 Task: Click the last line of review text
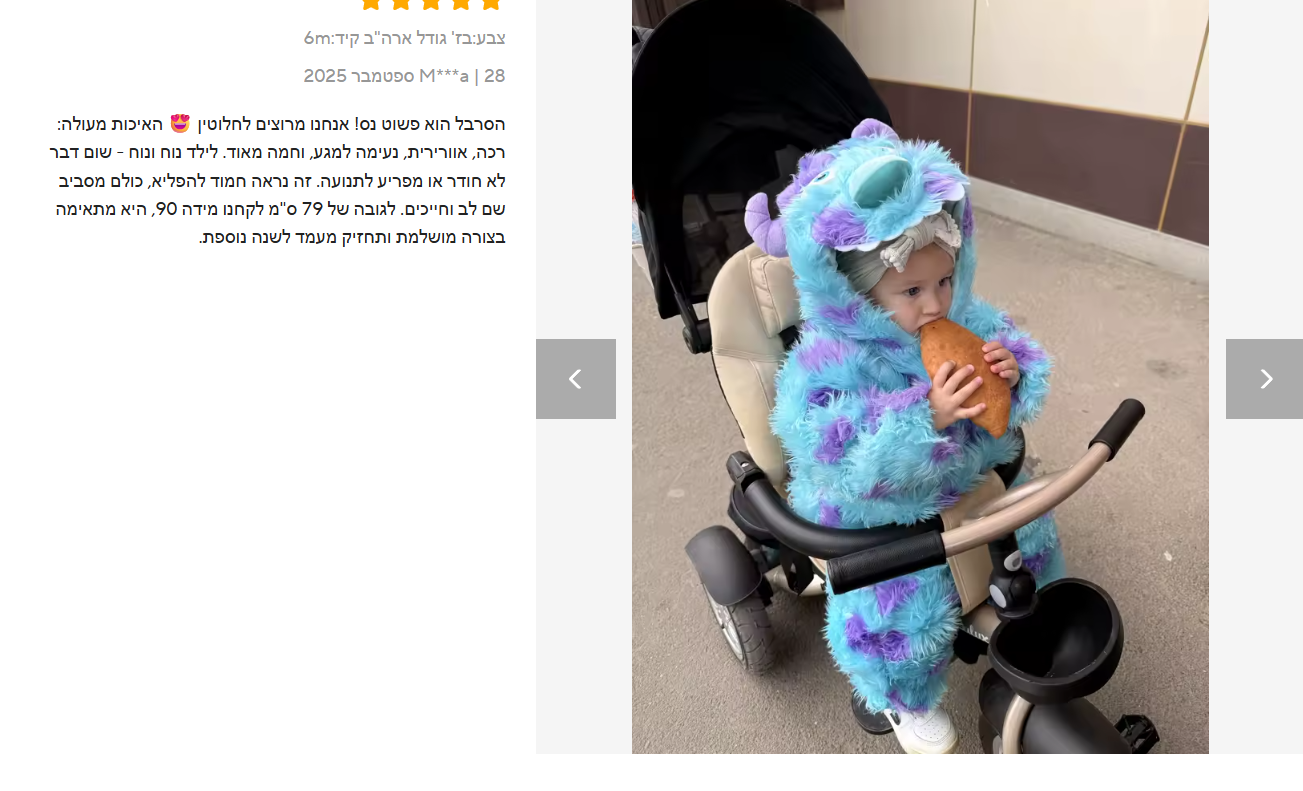pyautogui.click(x=352, y=237)
